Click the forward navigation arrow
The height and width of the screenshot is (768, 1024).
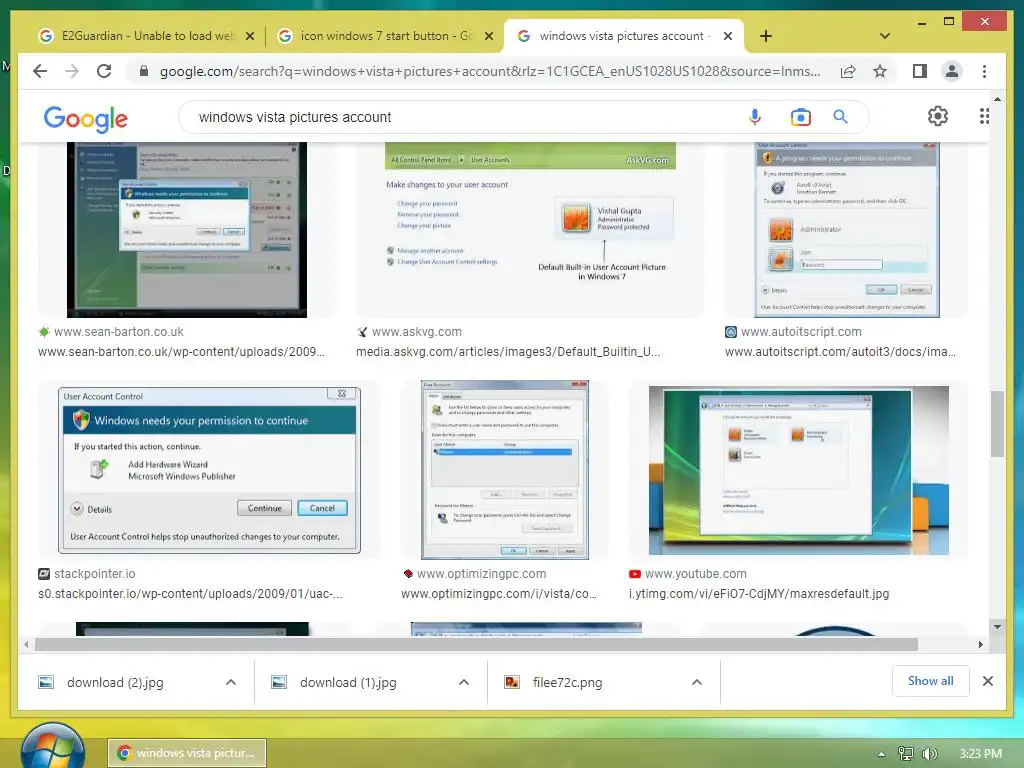(72, 71)
